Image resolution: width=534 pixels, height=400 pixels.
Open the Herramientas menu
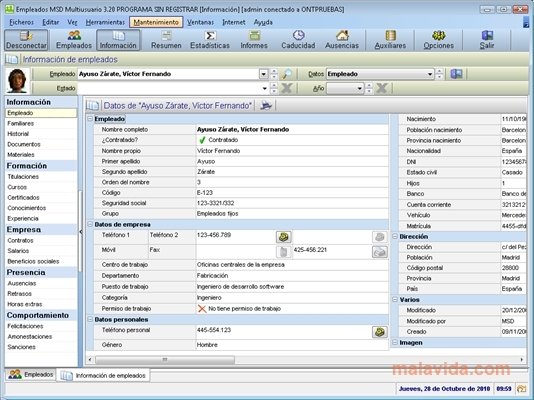click(x=105, y=22)
